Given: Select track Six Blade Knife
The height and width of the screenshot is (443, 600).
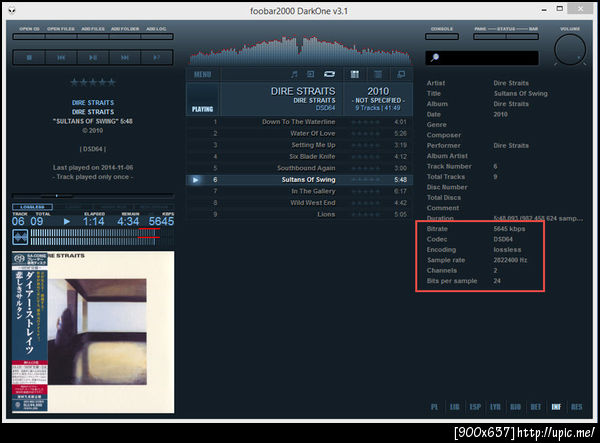Looking at the screenshot, I should coord(299,156).
